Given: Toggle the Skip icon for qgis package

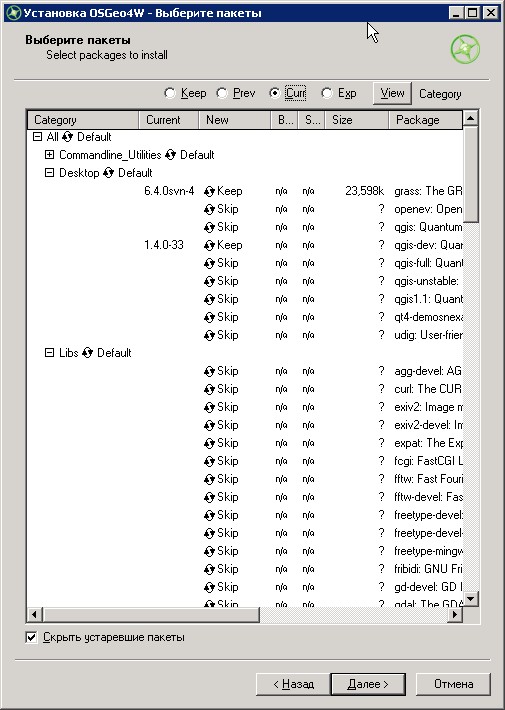Looking at the screenshot, I should [209, 227].
